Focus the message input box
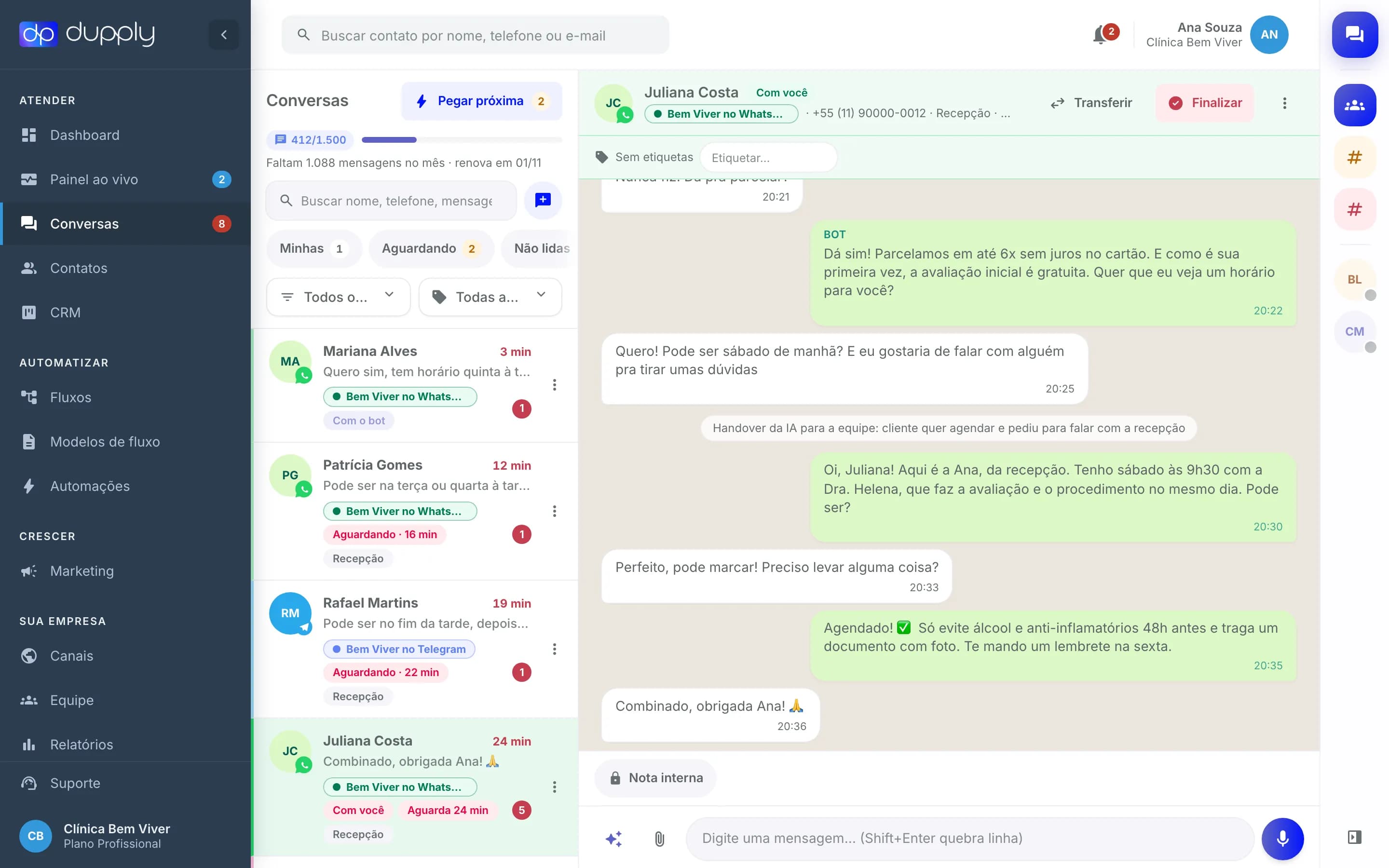This screenshot has height=868, width=1389. 970,839
